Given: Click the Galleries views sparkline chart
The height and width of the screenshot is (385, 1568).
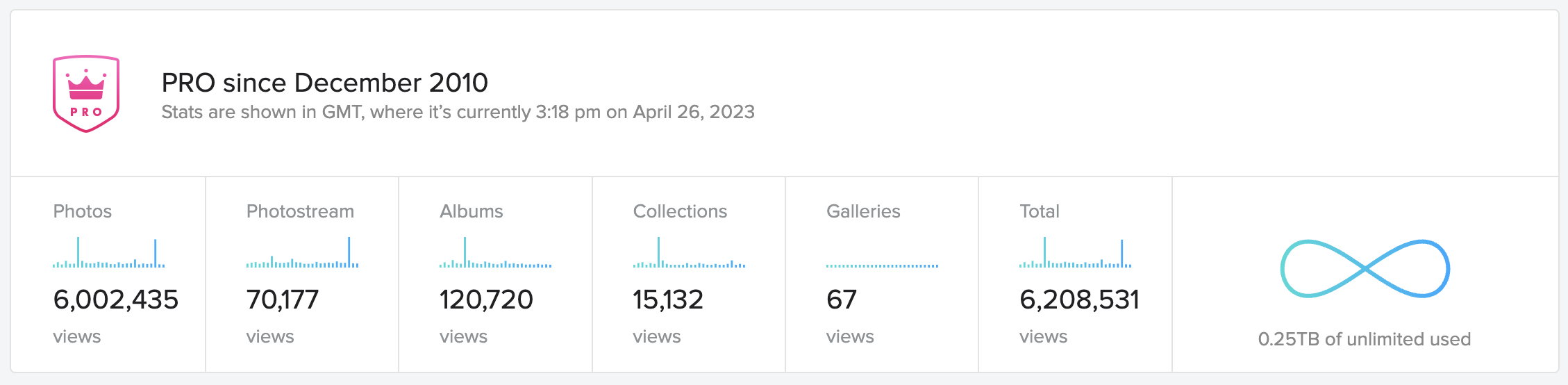Looking at the screenshot, I should tap(882, 265).
